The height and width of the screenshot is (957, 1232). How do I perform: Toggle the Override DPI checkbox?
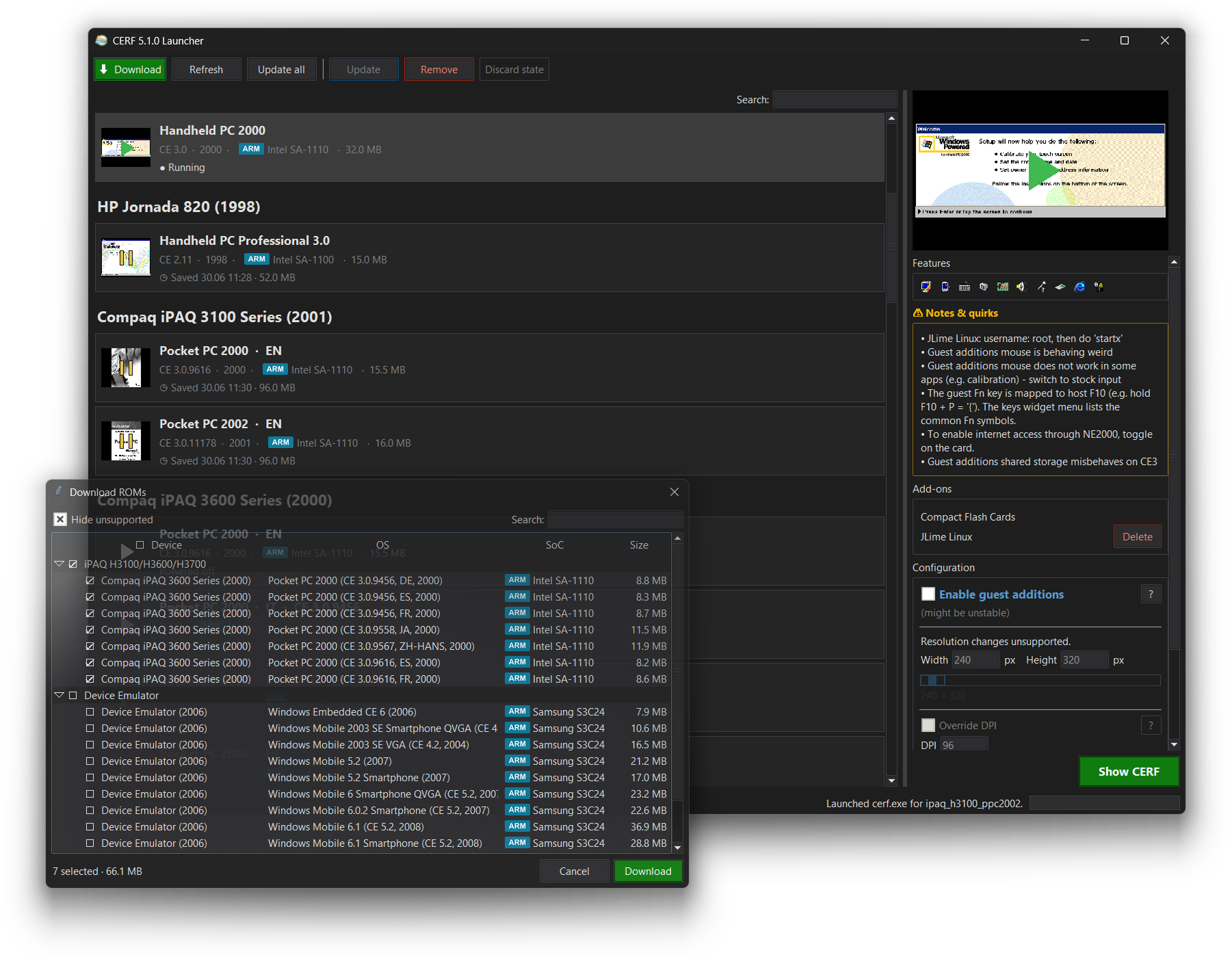tap(928, 725)
